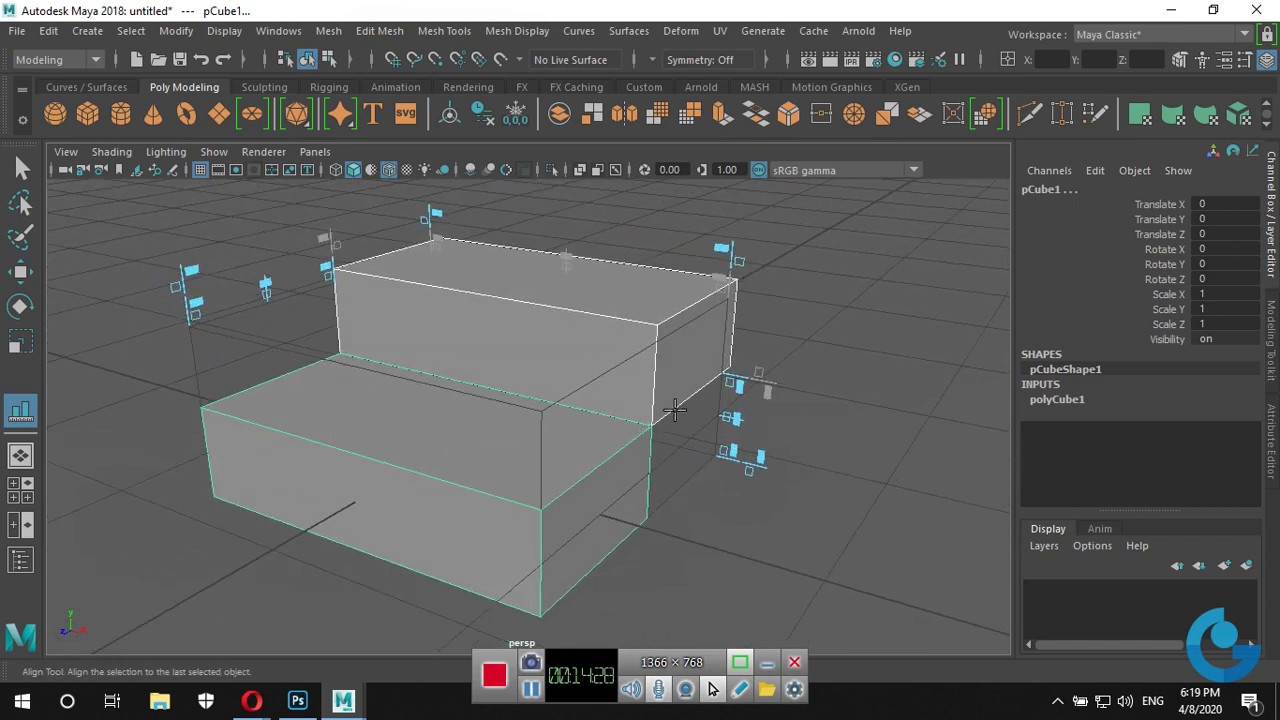Open the Modeling menu set dropdown
The image size is (1280, 720).
coord(58,60)
